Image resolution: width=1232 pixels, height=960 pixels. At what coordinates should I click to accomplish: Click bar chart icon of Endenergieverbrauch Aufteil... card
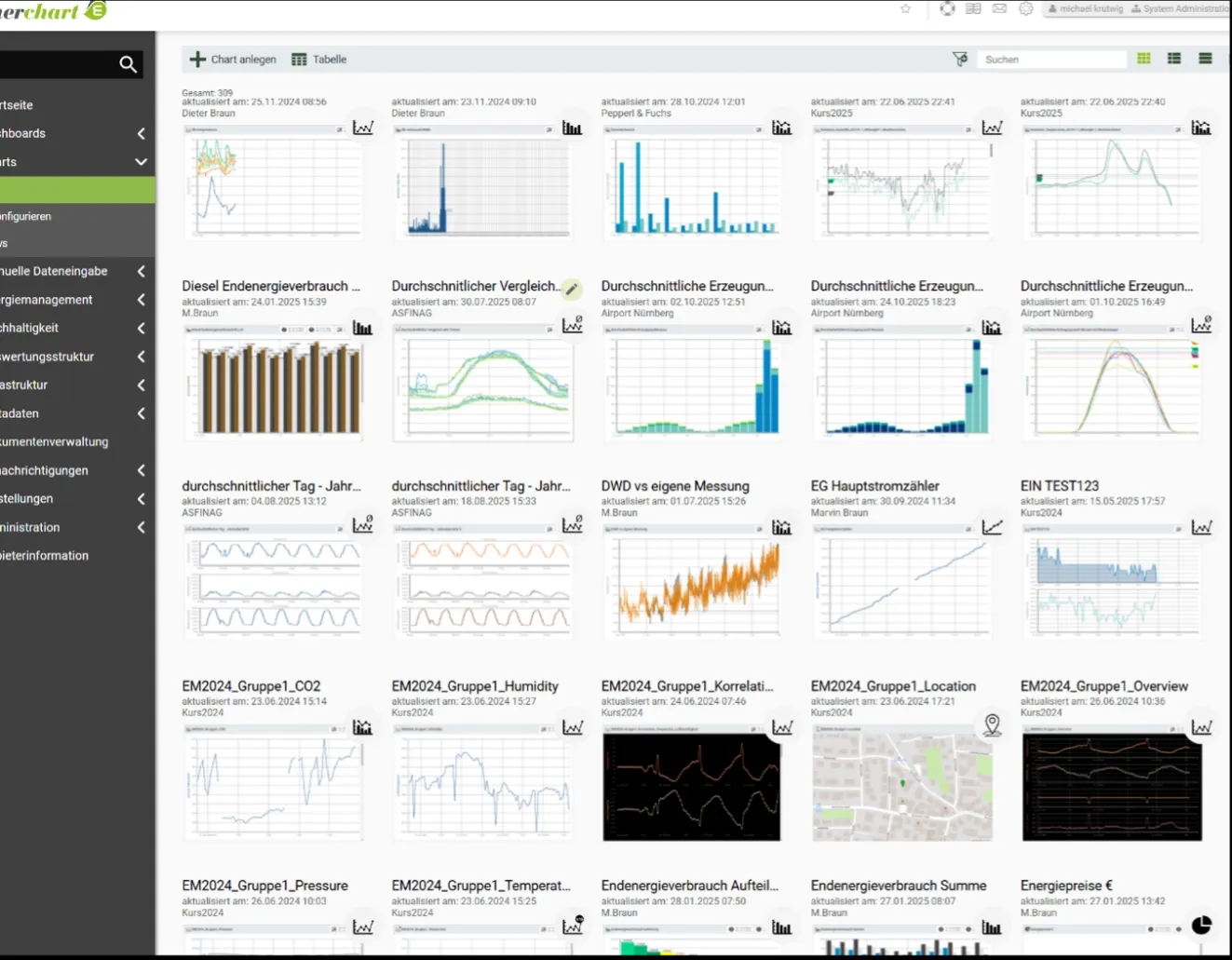click(x=782, y=927)
